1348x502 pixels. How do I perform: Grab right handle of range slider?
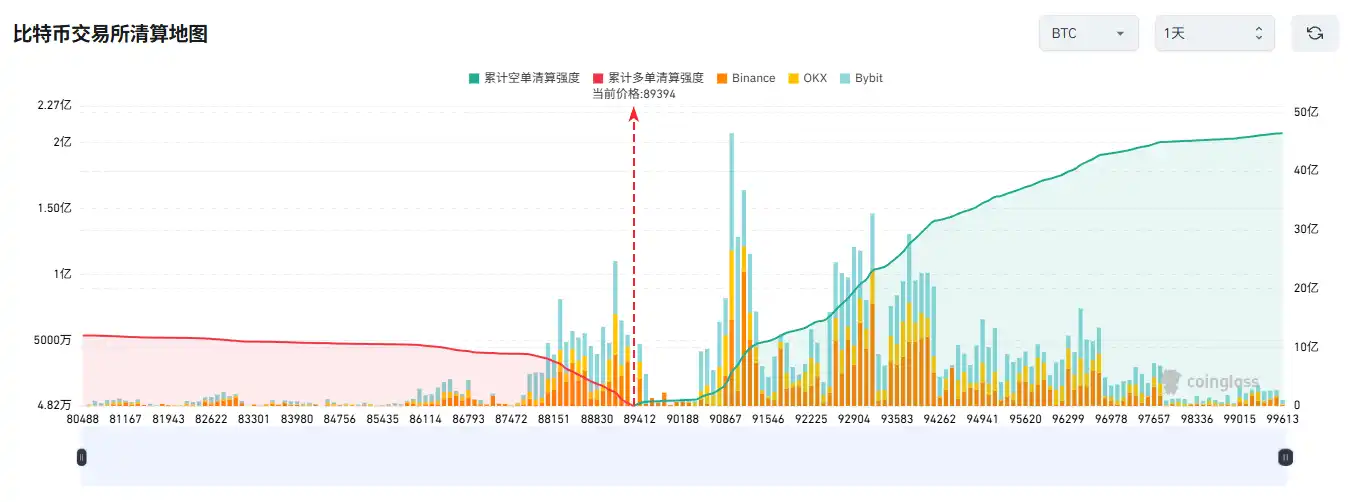click(x=1286, y=457)
